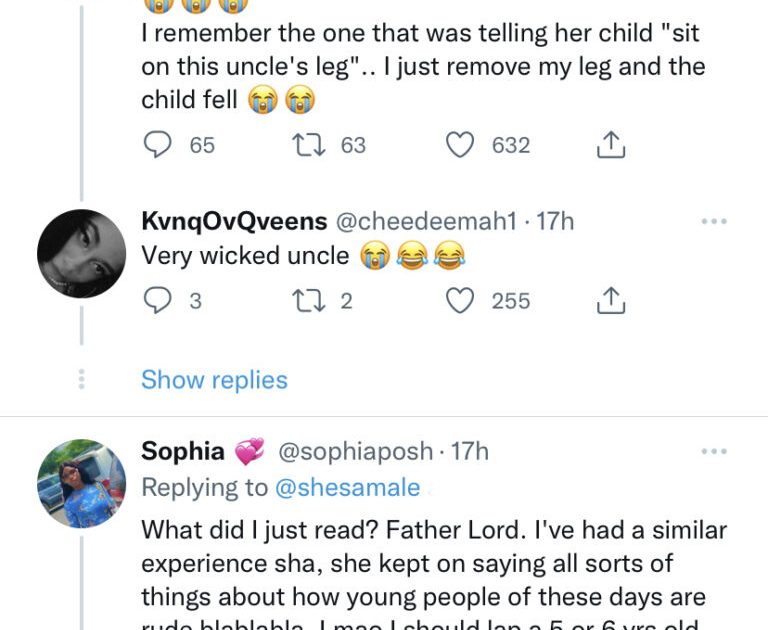768x630 pixels.
Task: Open more options for Sophia's tweet
Action: point(713,452)
